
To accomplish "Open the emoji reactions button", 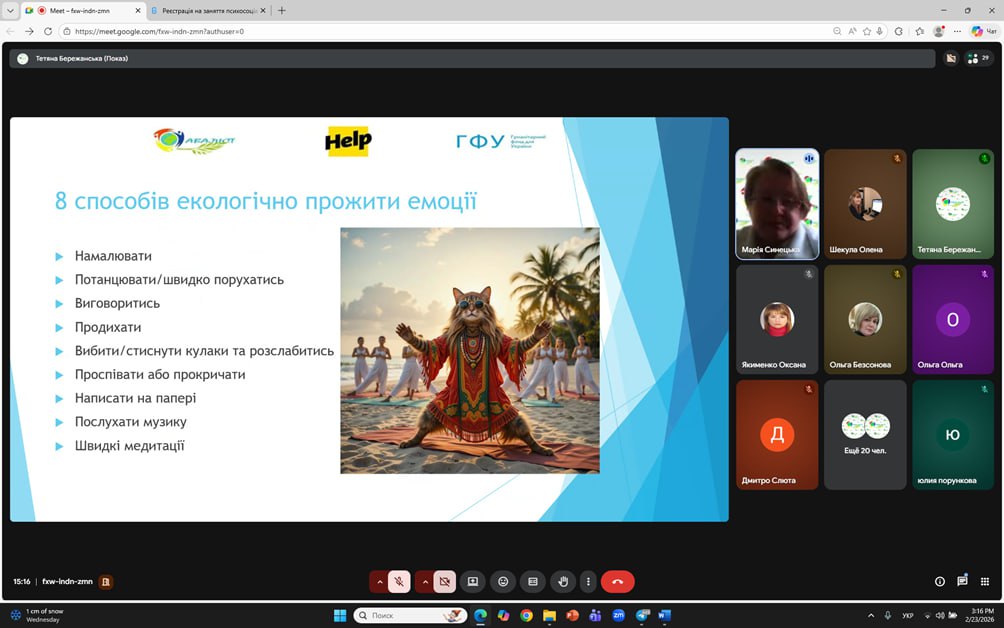I will [503, 581].
